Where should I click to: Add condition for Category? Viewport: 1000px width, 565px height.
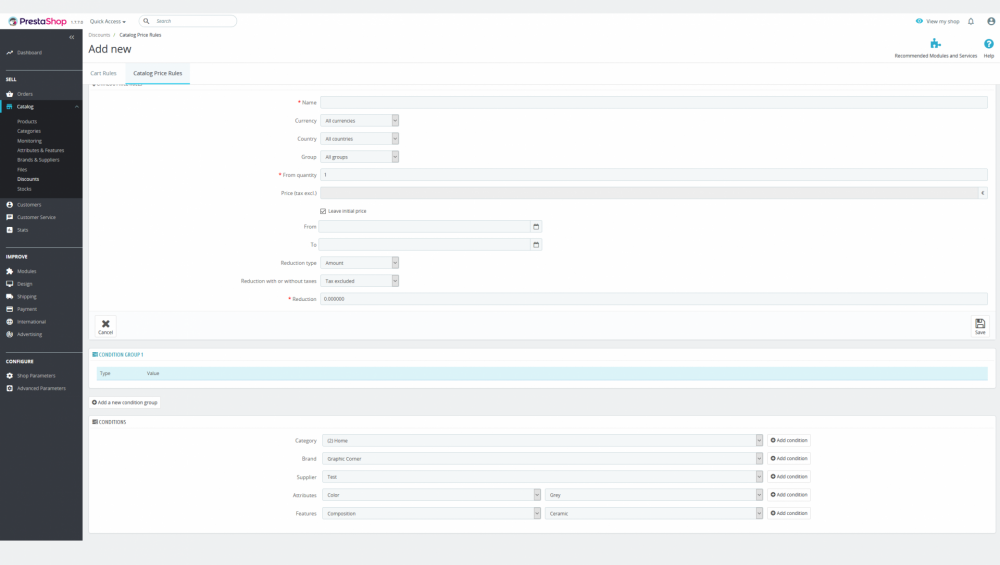pyautogui.click(x=788, y=440)
